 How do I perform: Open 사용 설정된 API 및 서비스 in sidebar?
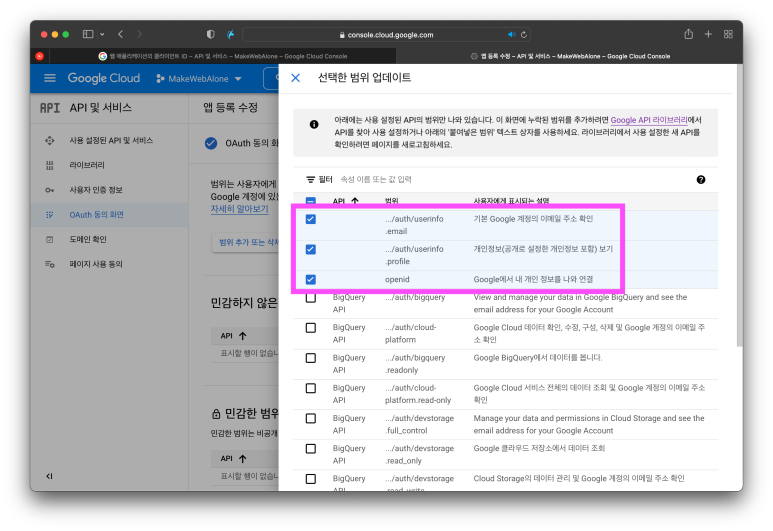pyautogui.click(x=111, y=141)
